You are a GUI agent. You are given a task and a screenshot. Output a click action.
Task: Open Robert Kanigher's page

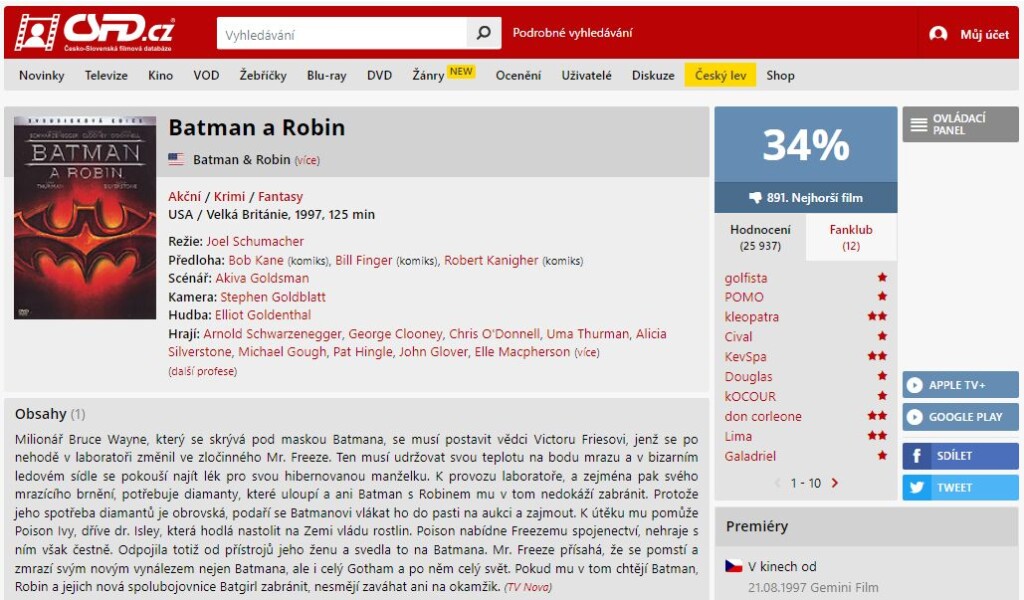tap(491, 261)
